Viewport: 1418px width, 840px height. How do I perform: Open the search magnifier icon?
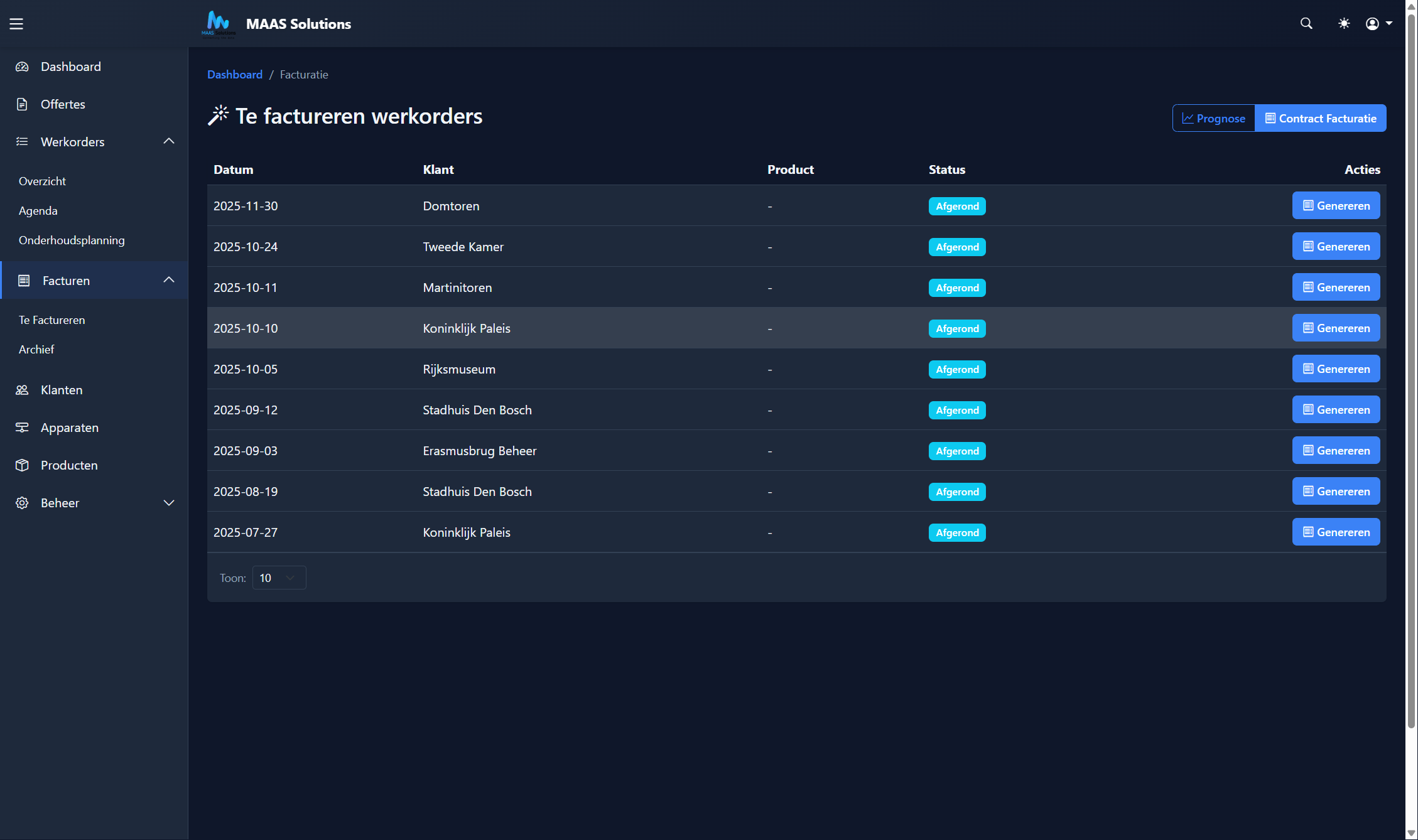click(1306, 24)
